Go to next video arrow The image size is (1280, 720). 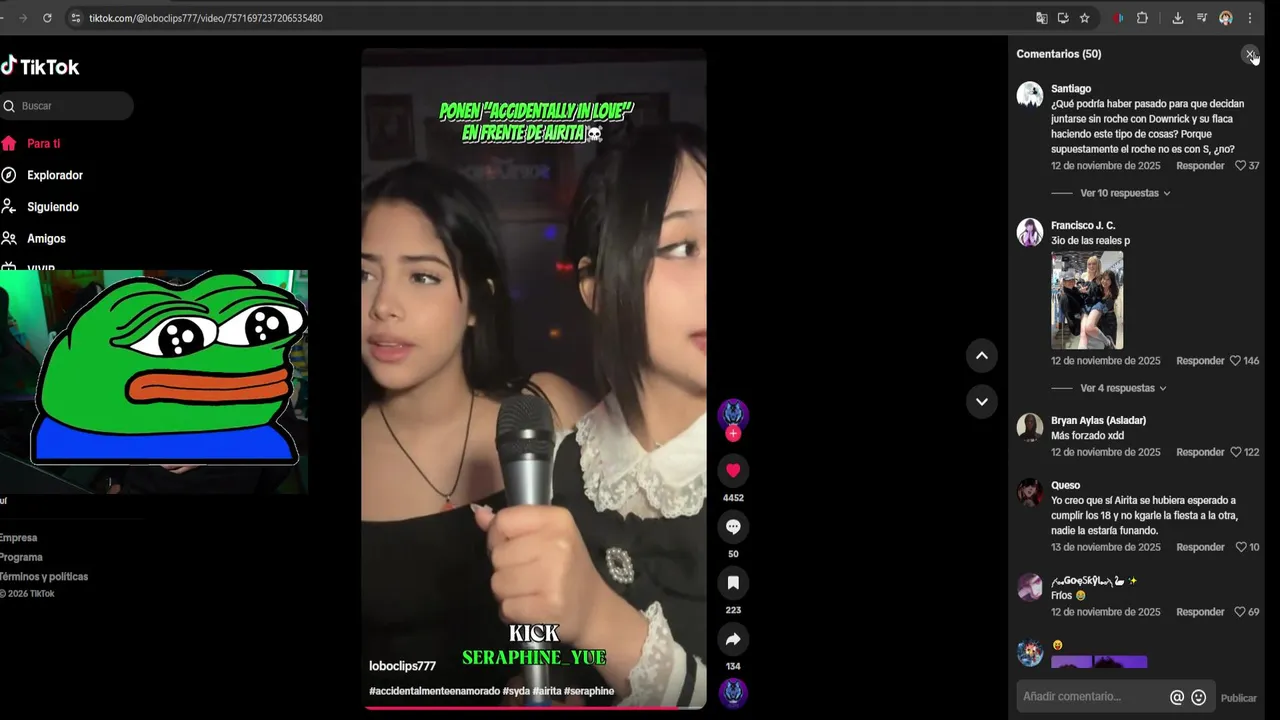[982, 401]
